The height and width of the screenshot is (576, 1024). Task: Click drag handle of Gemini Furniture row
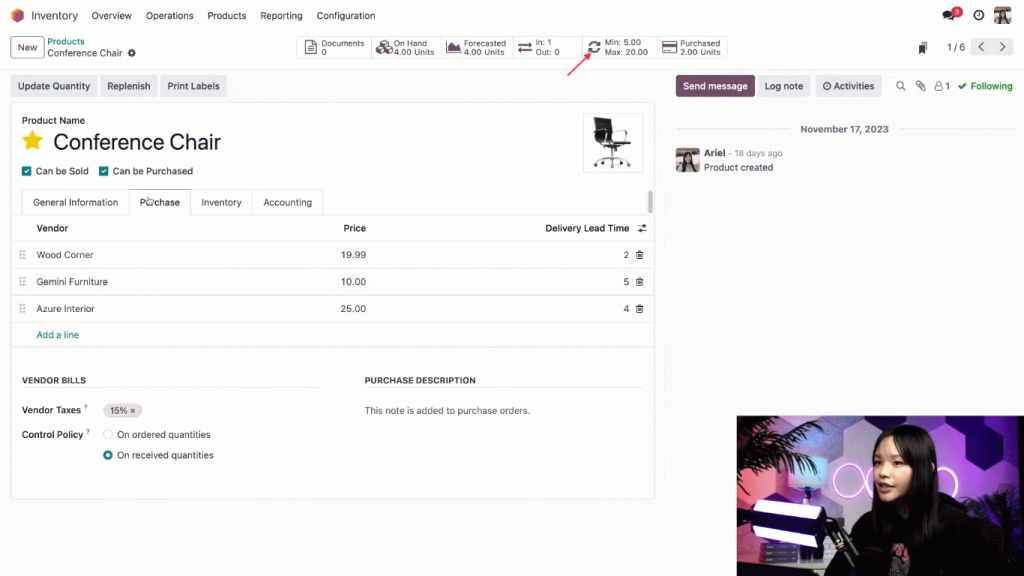22,281
